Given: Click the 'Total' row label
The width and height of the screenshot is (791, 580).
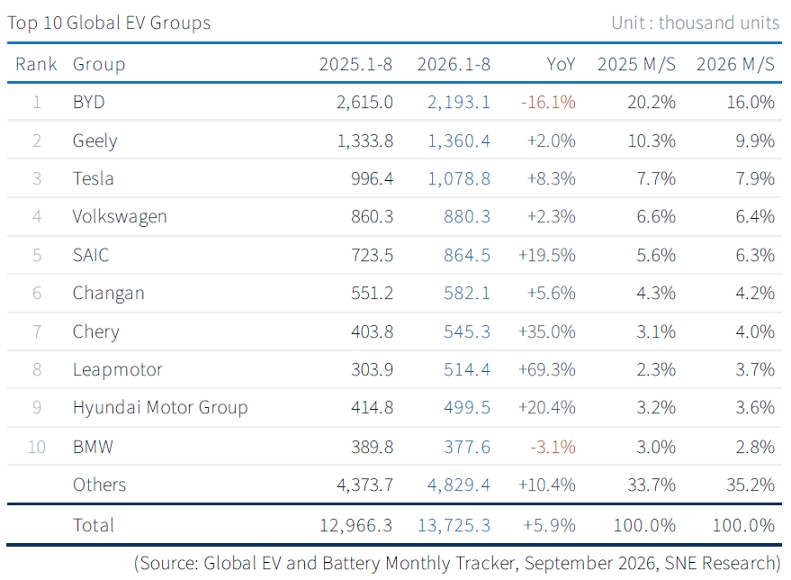Looking at the screenshot, I should [x=94, y=526].
